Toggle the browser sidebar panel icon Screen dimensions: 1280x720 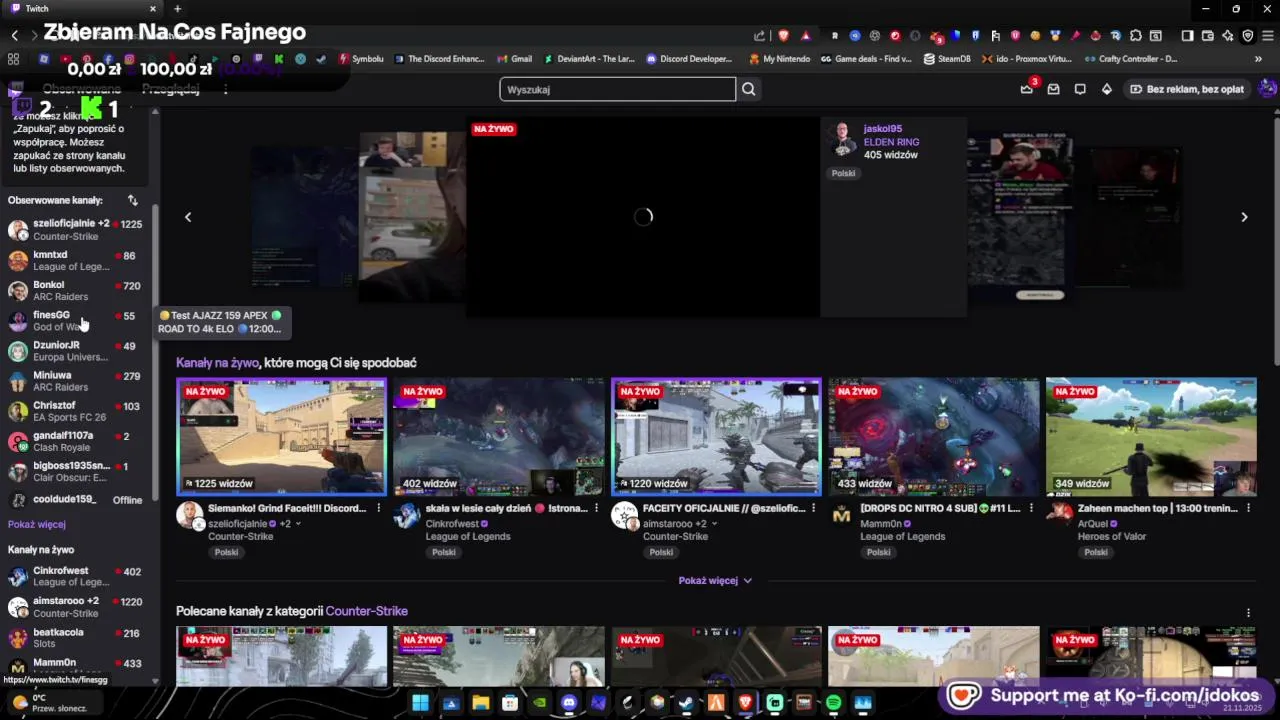pos(1187,36)
